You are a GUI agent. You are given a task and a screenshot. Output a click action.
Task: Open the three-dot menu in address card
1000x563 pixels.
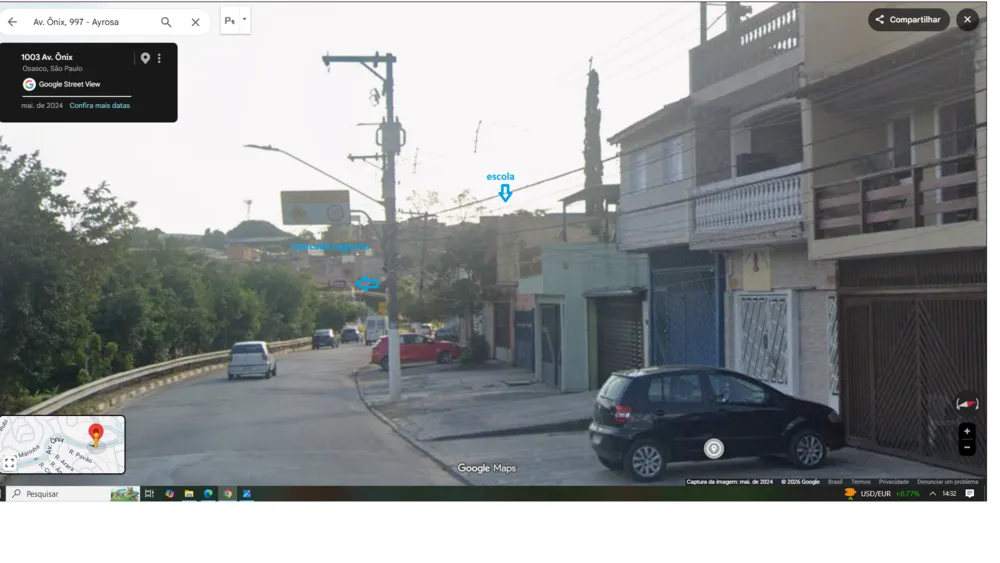pyautogui.click(x=159, y=58)
